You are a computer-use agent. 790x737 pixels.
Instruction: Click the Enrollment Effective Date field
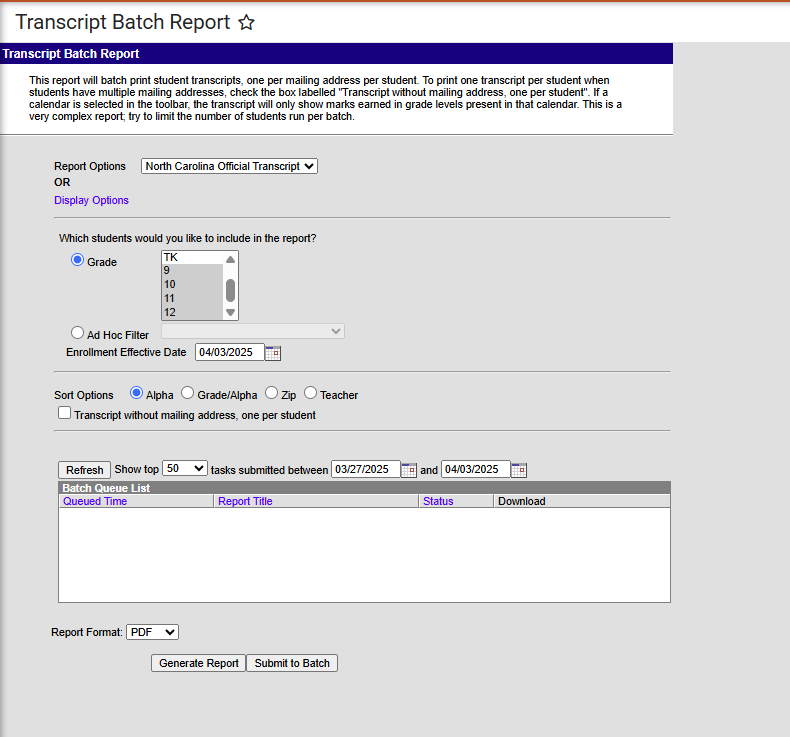229,352
